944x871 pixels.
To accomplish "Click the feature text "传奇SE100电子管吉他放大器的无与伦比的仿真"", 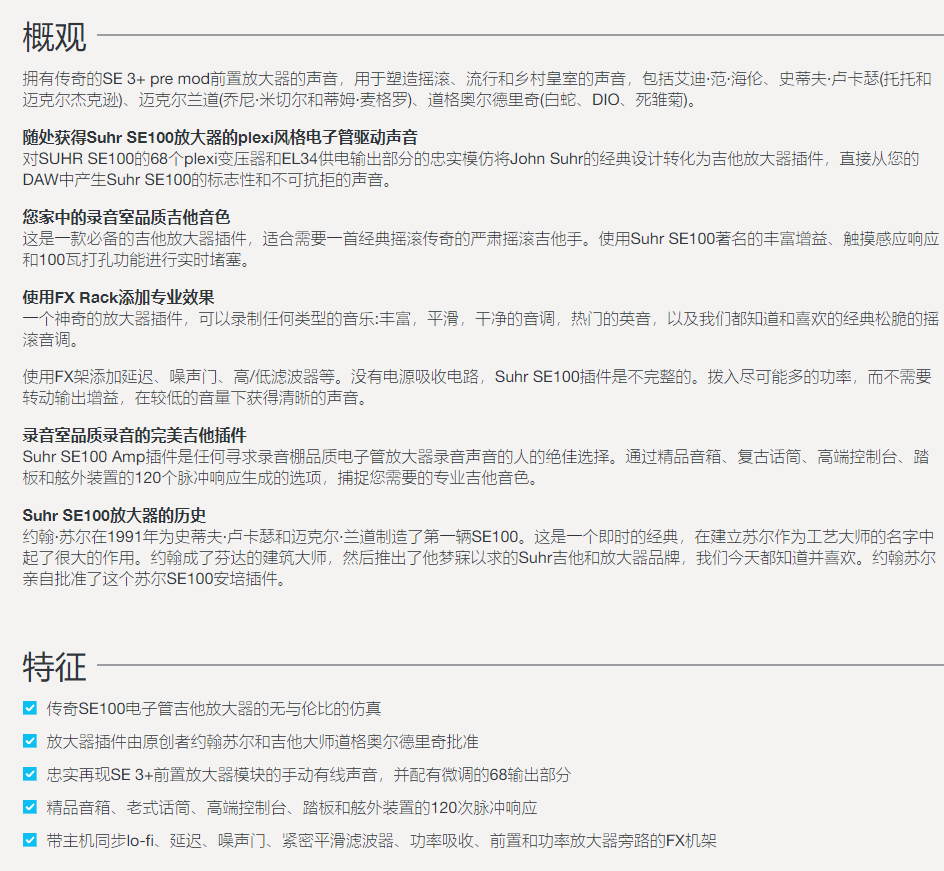I will (x=214, y=708).
